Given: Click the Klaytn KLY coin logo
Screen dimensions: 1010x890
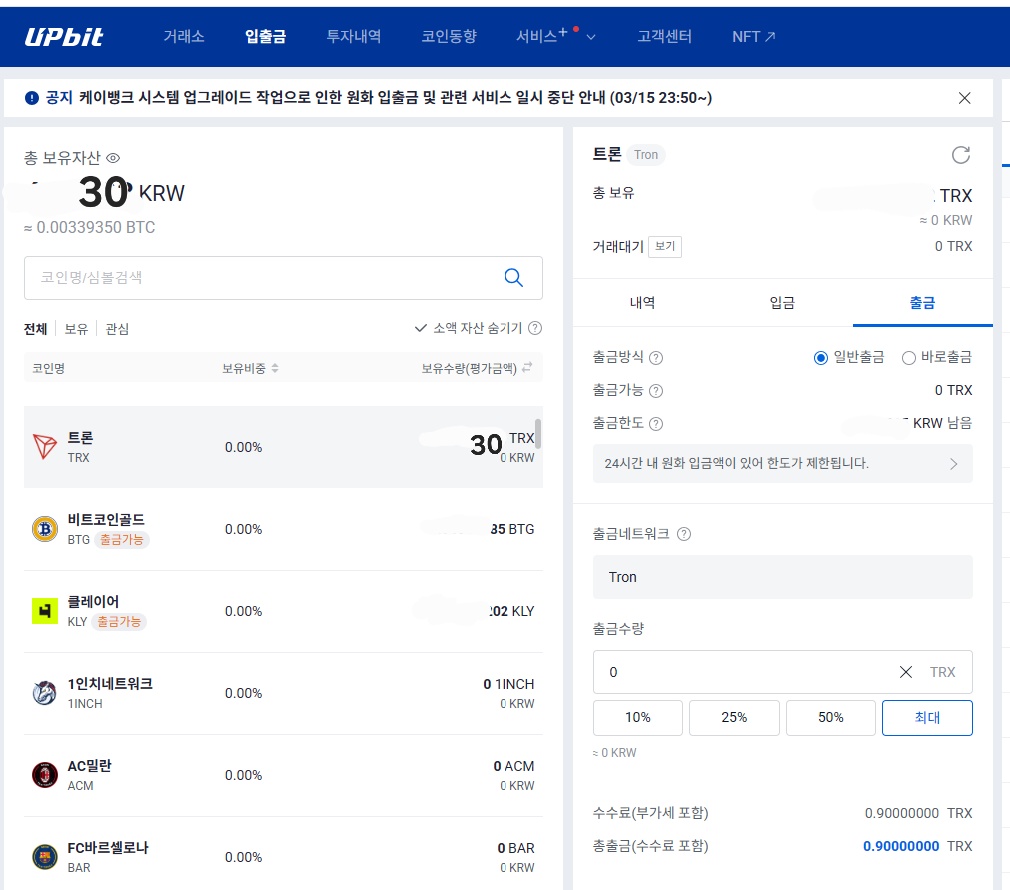Looking at the screenshot, I should (x=44, y=611).
